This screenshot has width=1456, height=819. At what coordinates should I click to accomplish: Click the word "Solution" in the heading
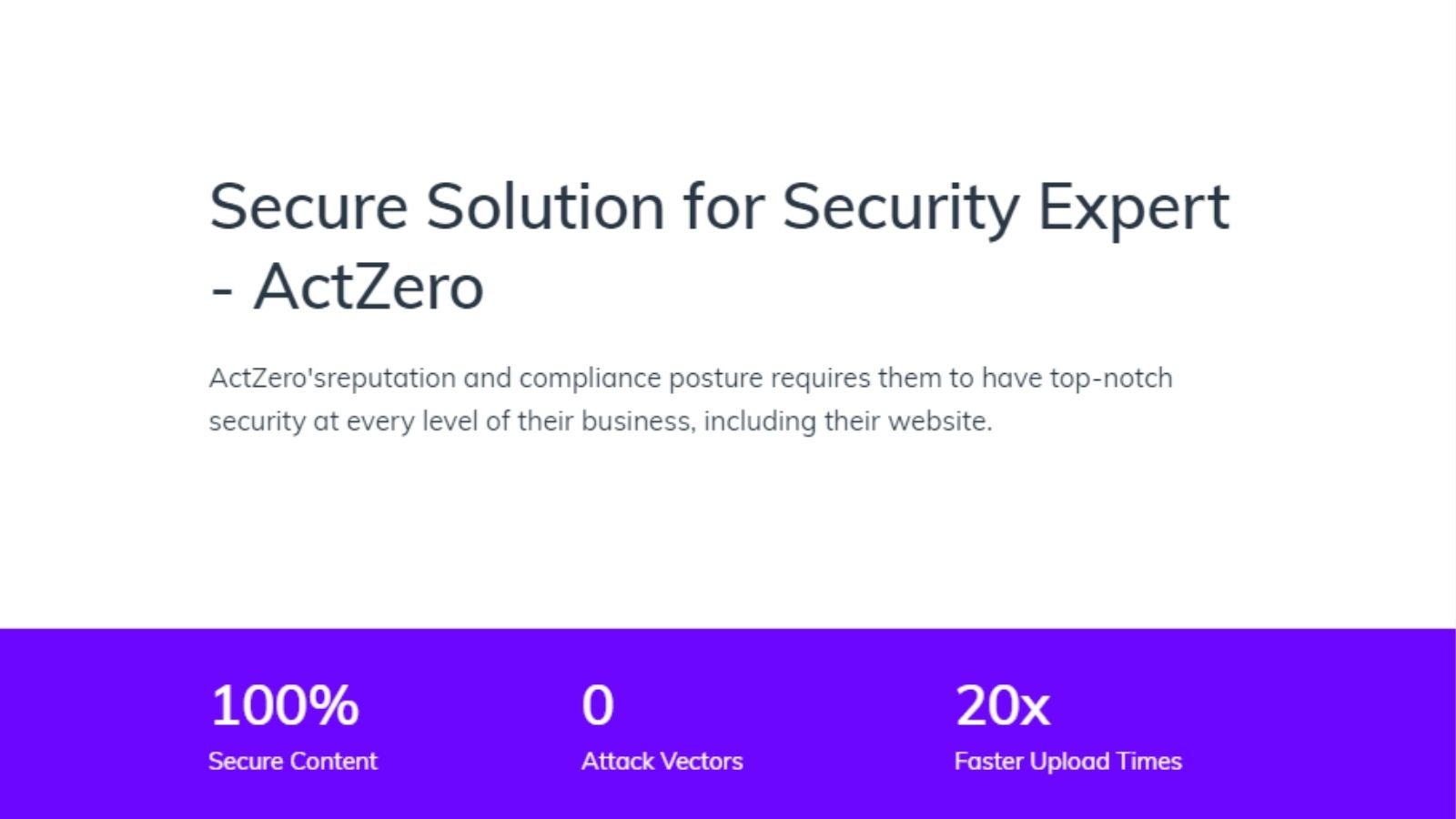pyautogui.click(x=546, y=206)
